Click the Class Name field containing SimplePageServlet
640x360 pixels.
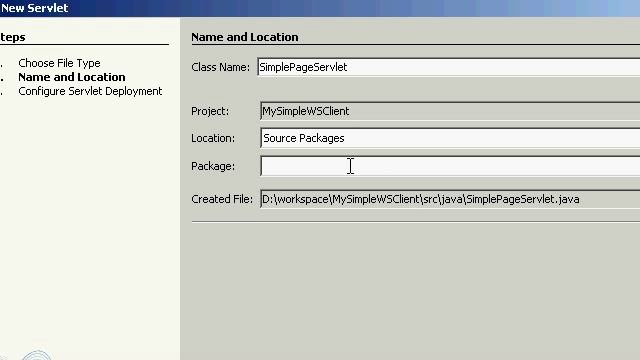[449, 67]
